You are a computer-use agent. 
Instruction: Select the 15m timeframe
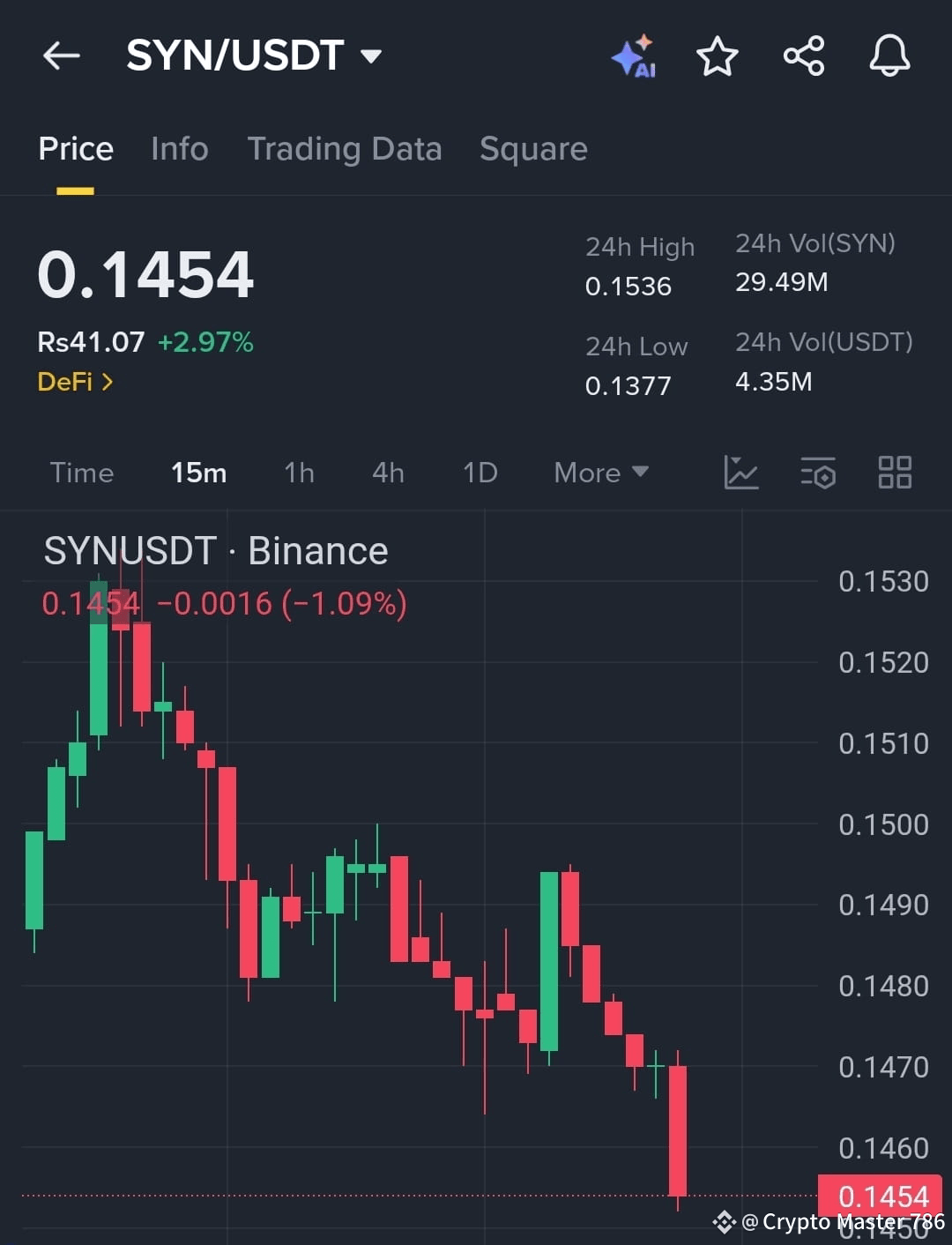tap(199, 473)
